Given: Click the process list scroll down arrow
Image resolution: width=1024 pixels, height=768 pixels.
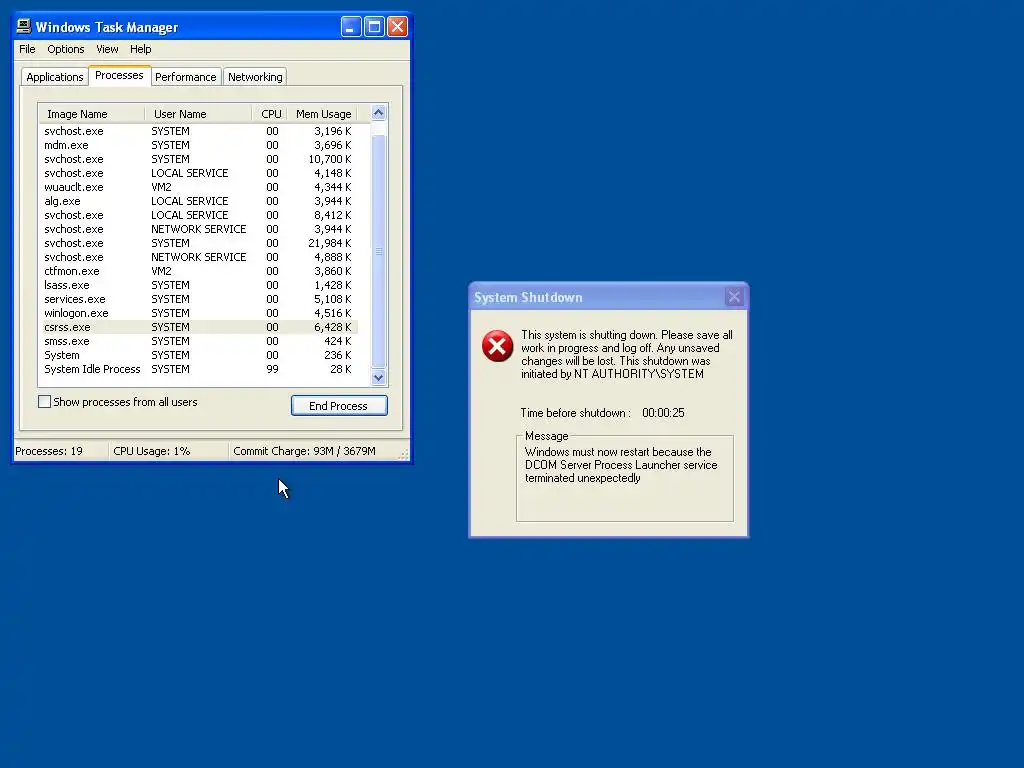Looking at the screenshot, I should [x=378, y=377].
